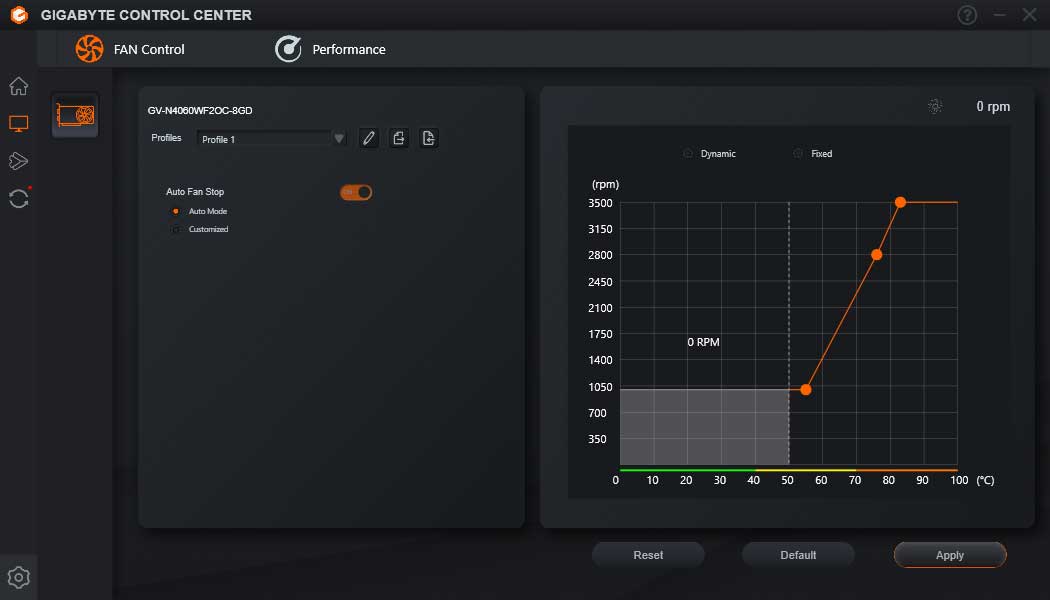The width and height of the screenshot is (1050, 600).
Task: Open the Profiles dropdown
Action: [x=265, y=137]
